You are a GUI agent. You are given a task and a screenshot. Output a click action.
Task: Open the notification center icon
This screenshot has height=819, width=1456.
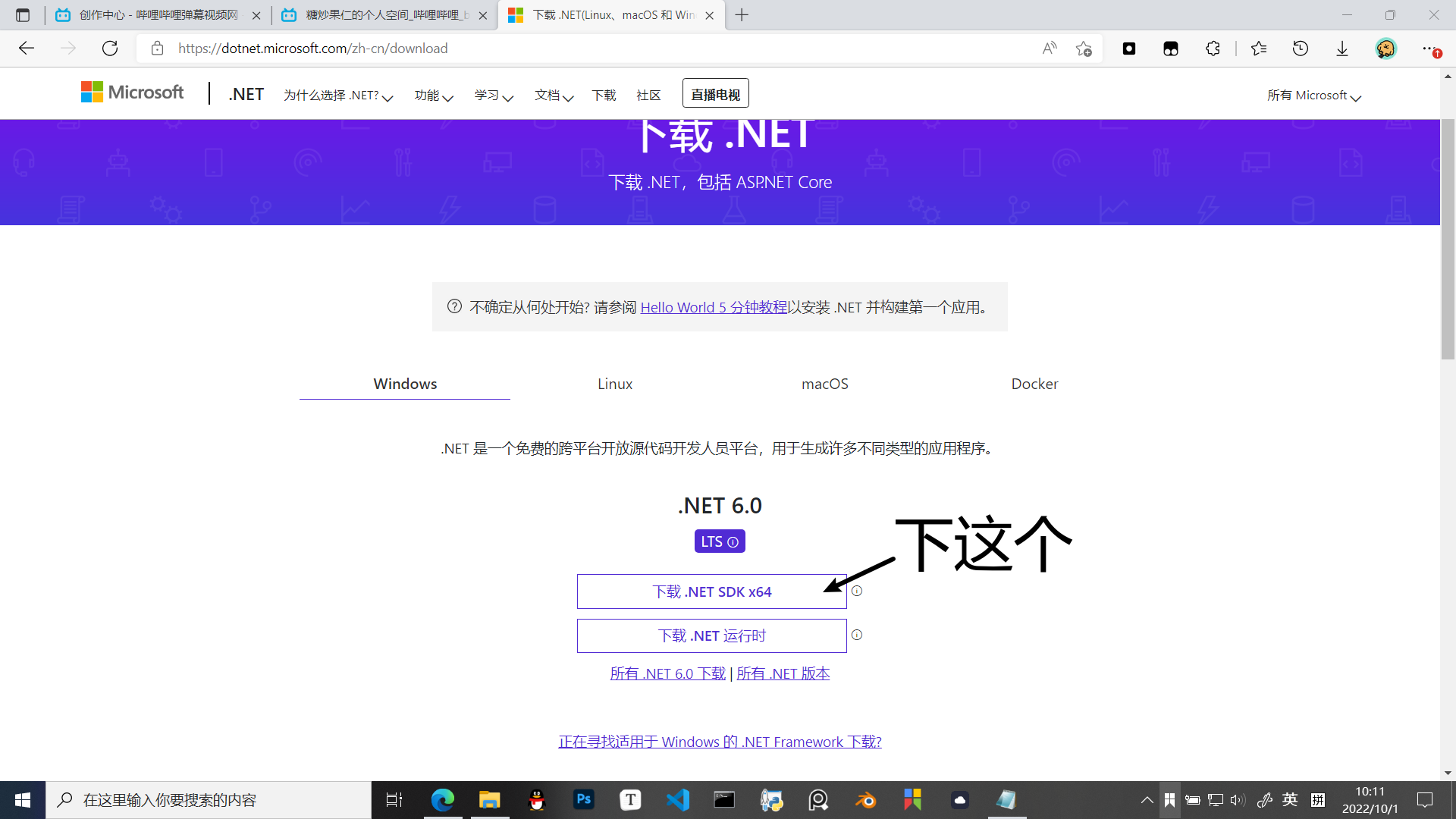coord(1425,800)
